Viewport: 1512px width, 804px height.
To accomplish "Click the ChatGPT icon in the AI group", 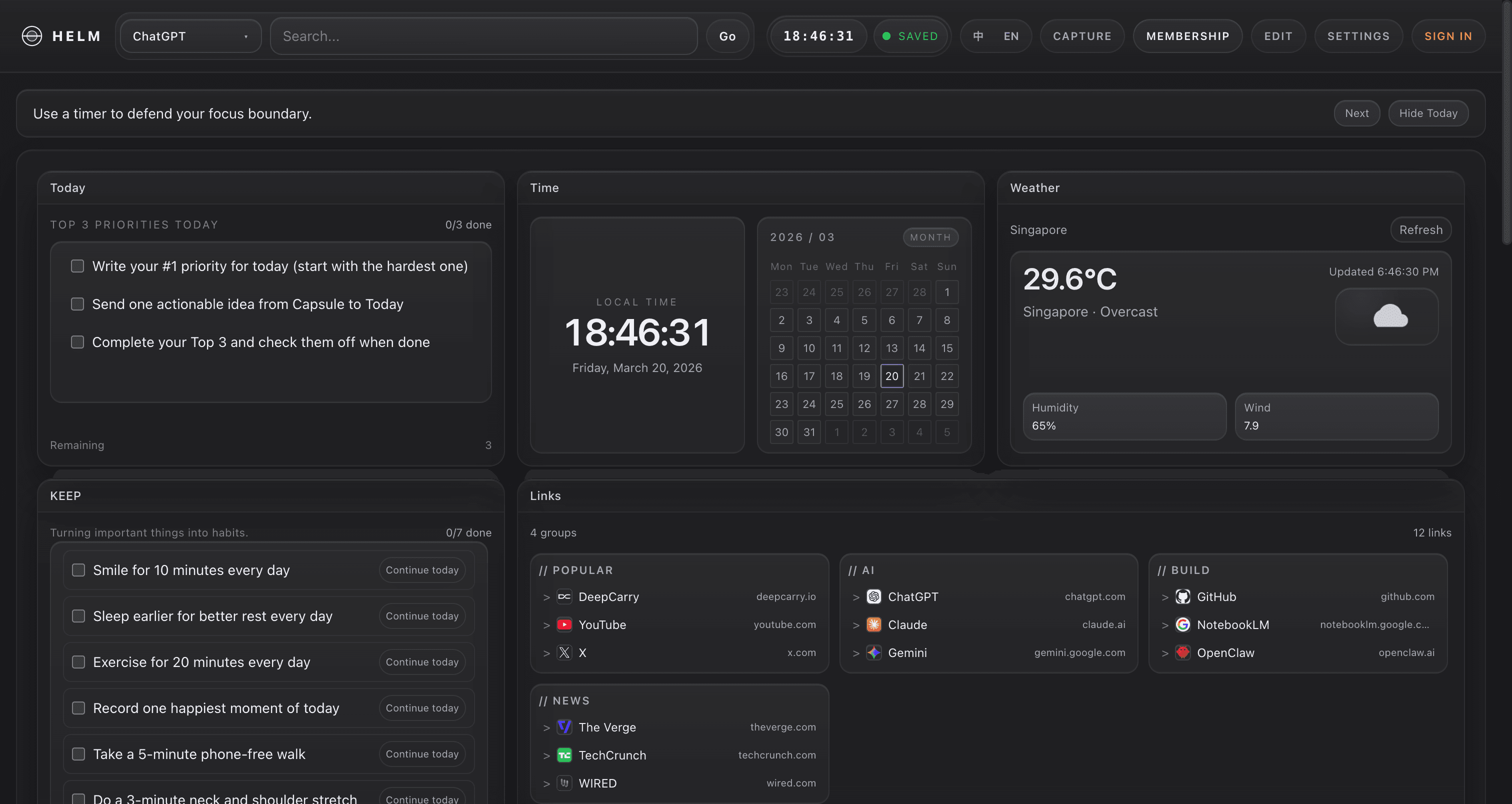I will [873, 596].
